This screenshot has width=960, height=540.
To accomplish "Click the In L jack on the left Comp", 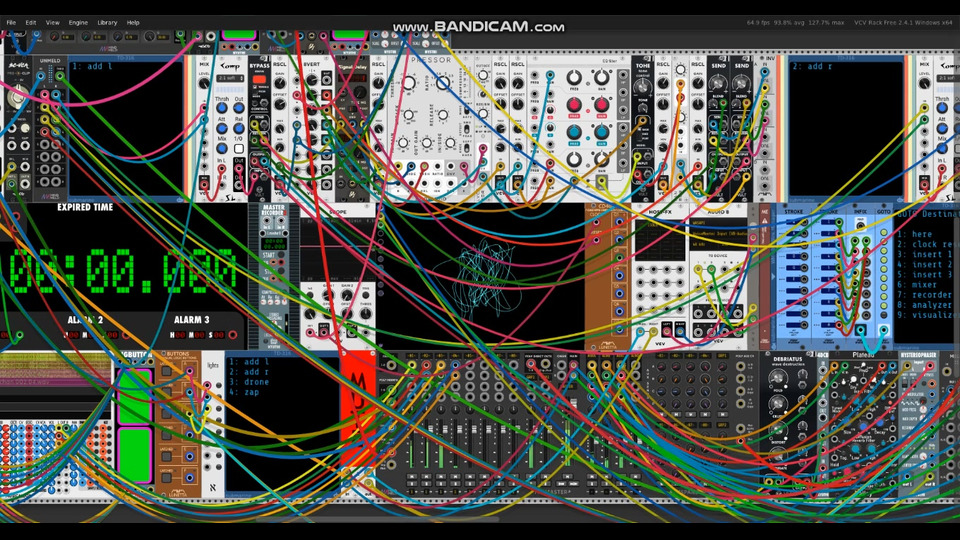I will pos(222,168).
